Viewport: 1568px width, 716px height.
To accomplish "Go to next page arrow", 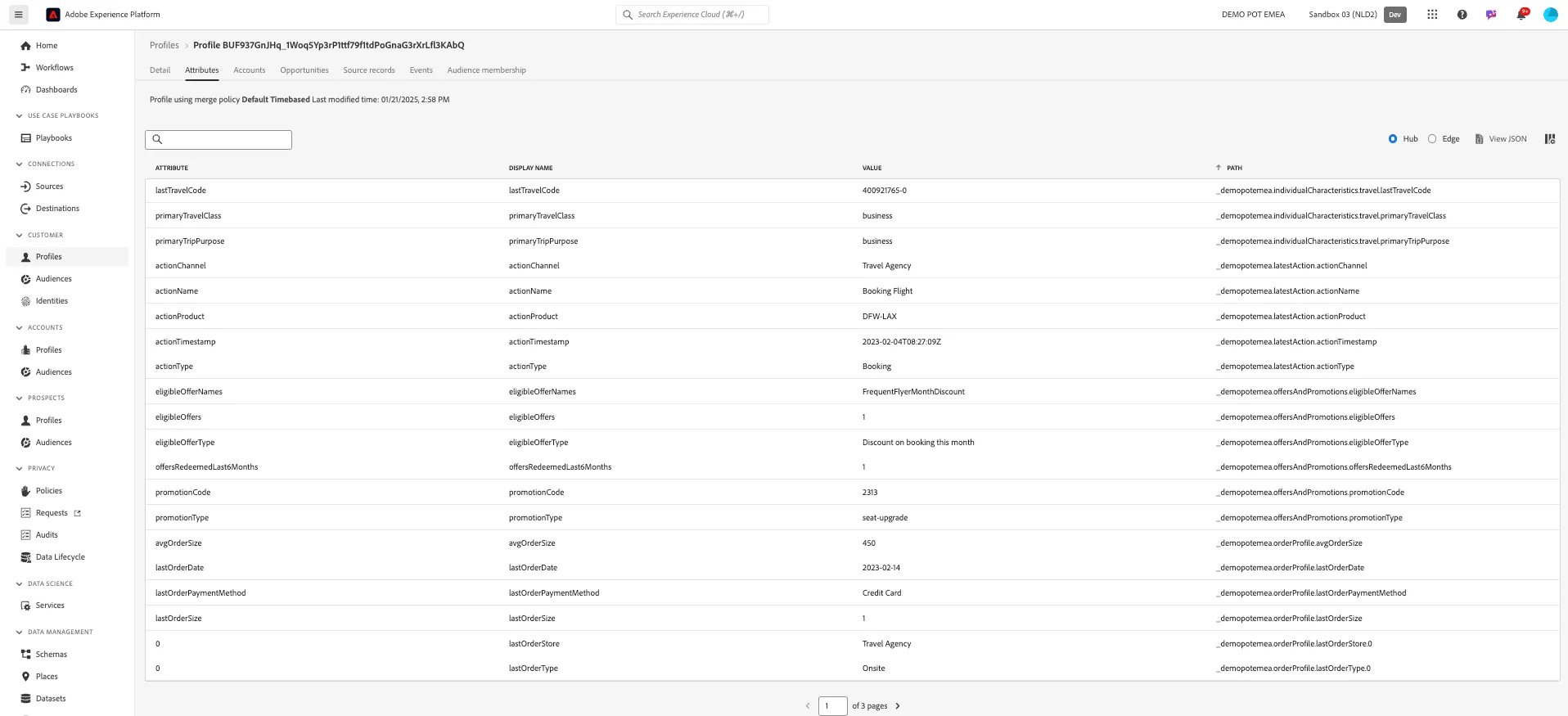I will pos(898,706).
